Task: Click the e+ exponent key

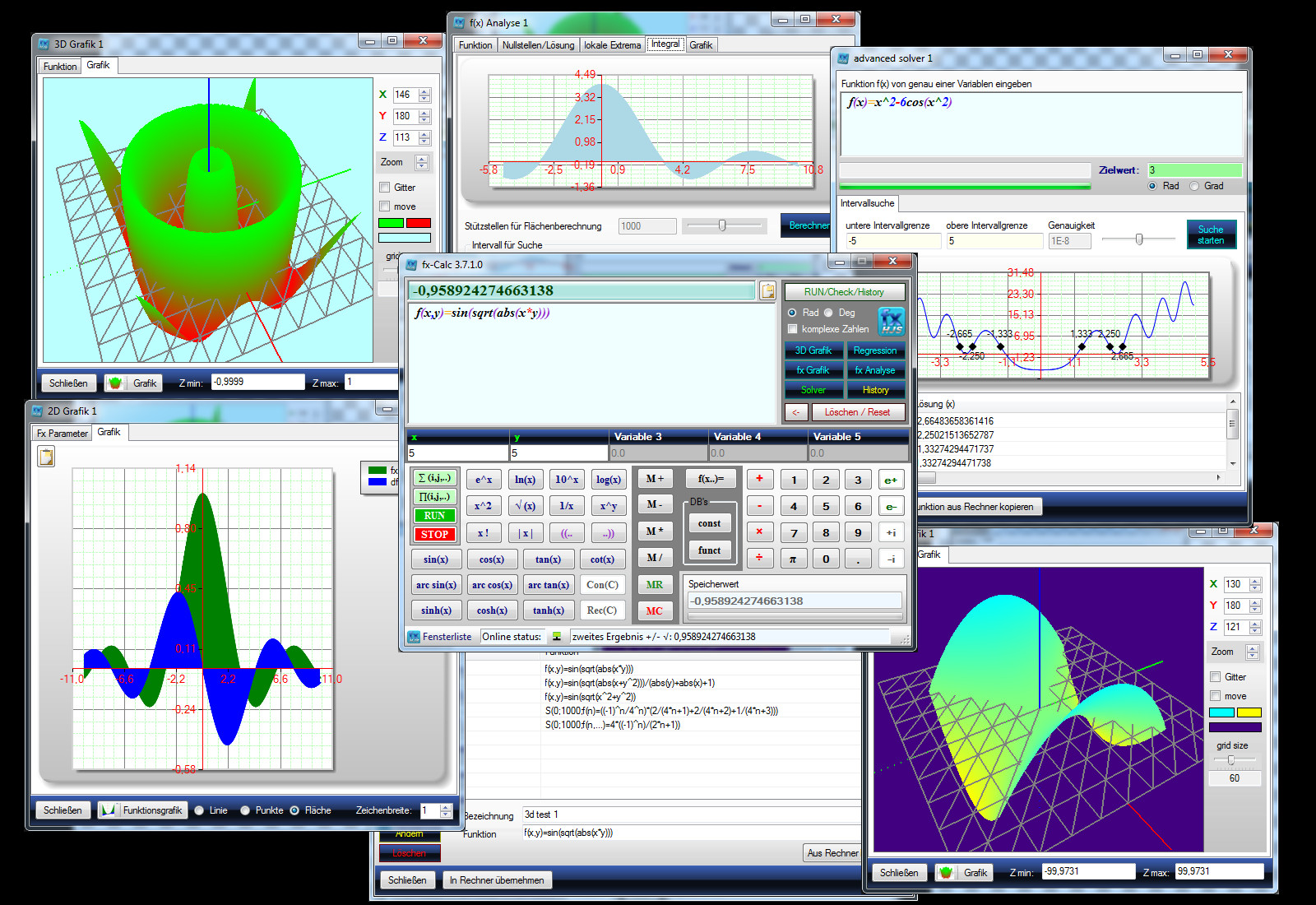Action: coord(891,480)
